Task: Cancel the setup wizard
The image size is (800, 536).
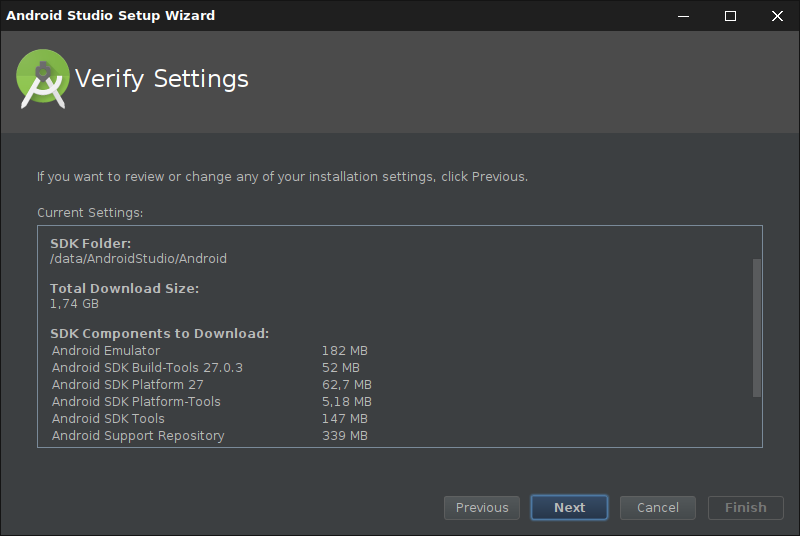Action: [x=657, y=508]
